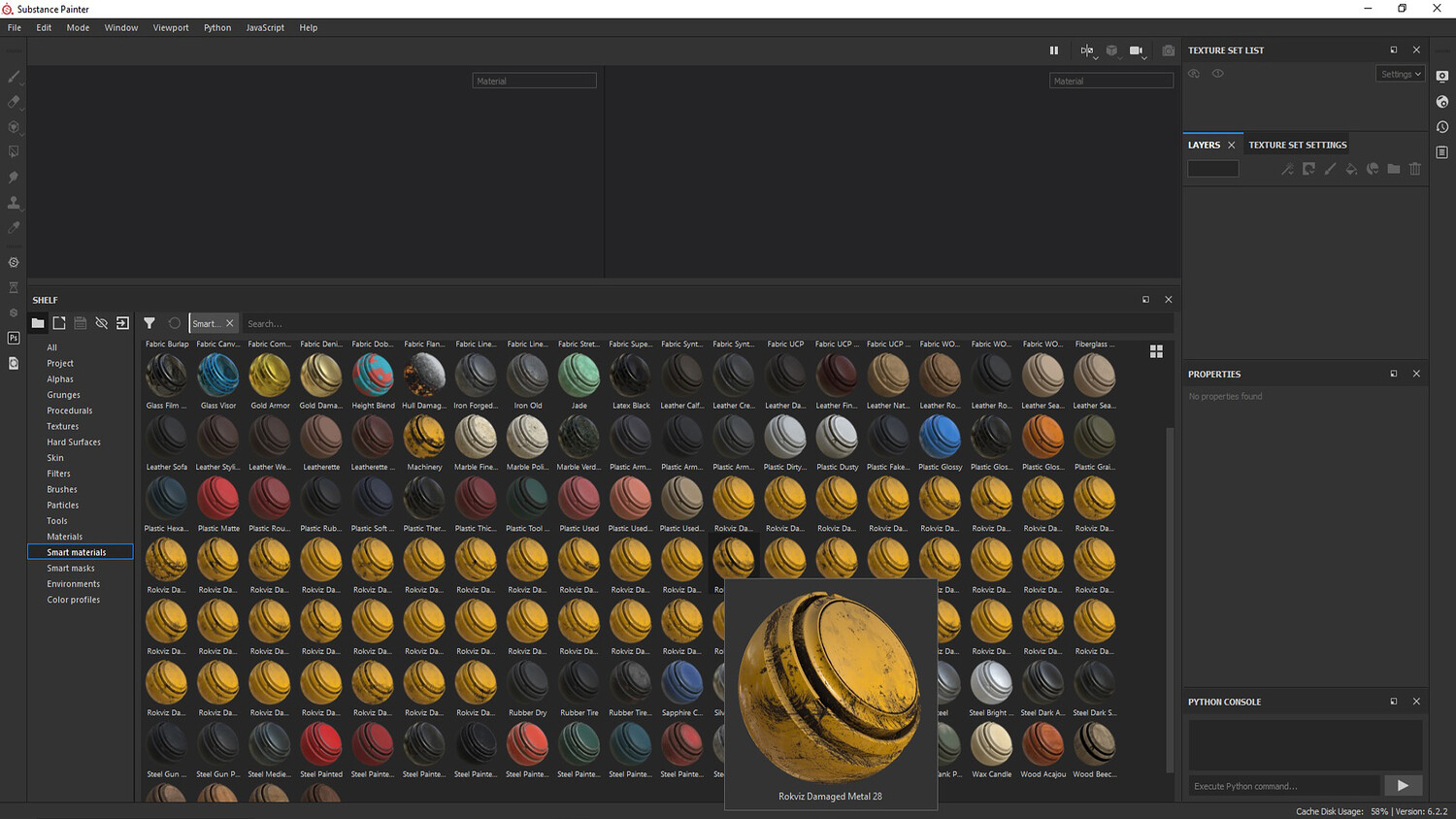Open the Viewport menu
This screenshot has width=1456, height=819.
pyautogui.click(x=171, y=28)
